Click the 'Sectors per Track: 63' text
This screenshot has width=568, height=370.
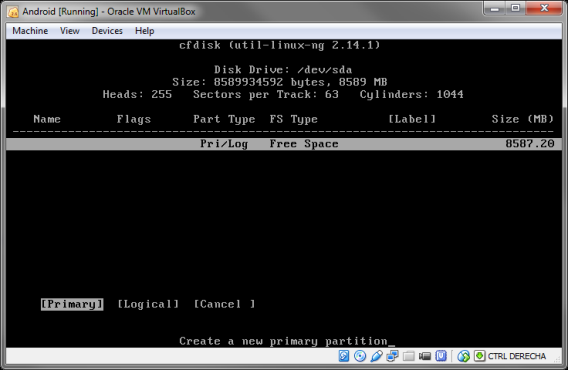(266, 94)
